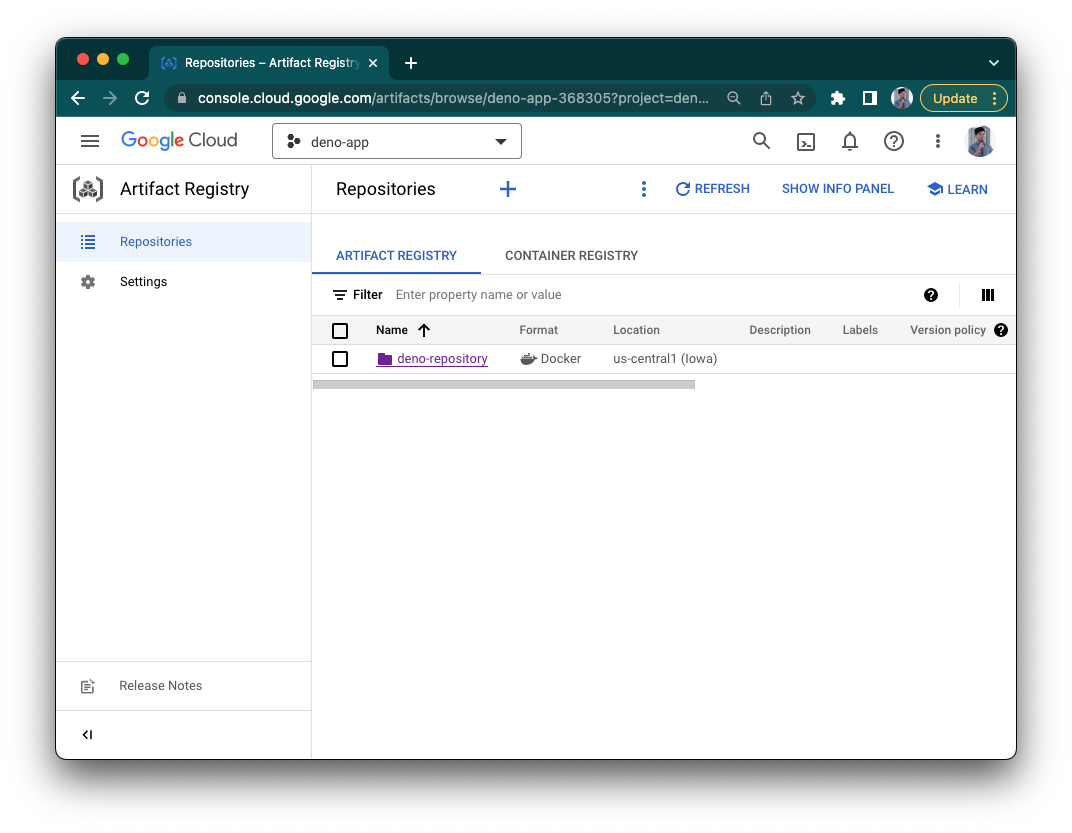Image resolution: width=1072 pixels, height=833 pixels.
Task: Click Show Info Panel
Action: [838, 188]
